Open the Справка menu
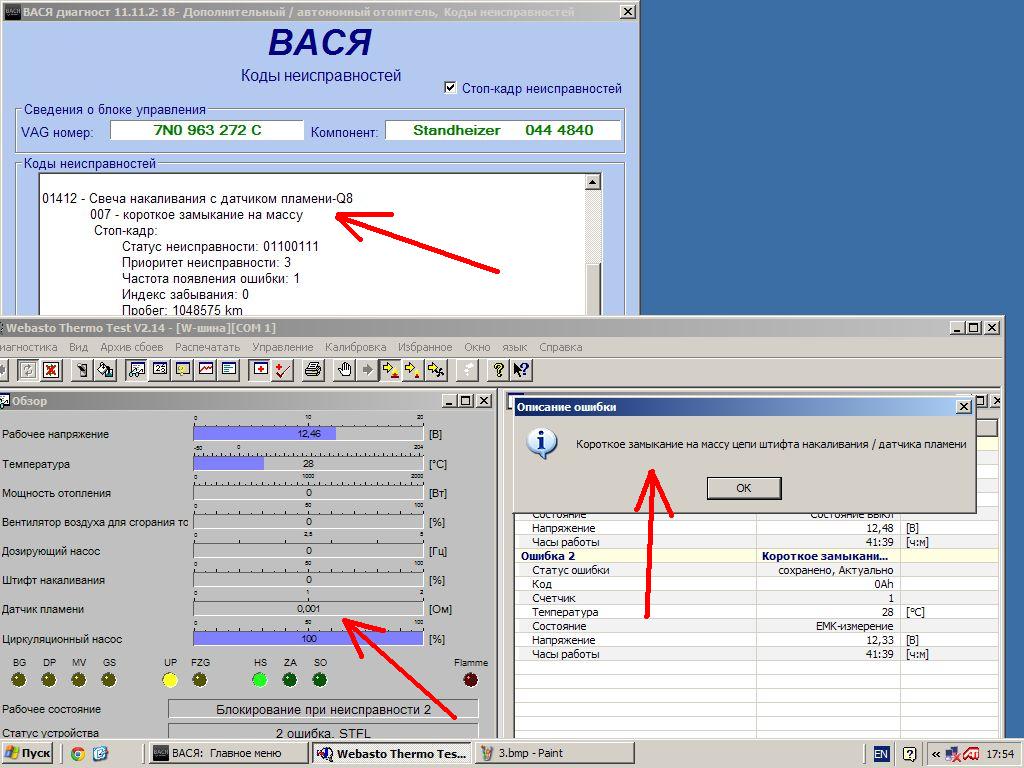This screenshot has width=1024, height=768. pos(560,347)
